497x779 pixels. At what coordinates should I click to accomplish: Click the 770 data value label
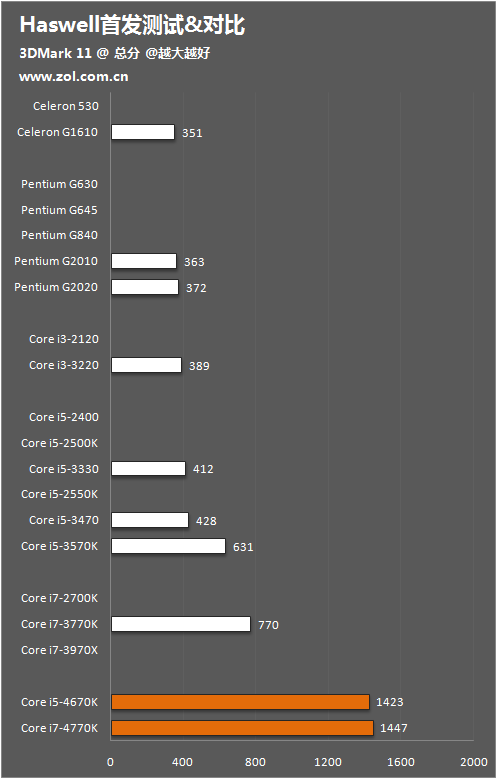click(x=268, y=625)
